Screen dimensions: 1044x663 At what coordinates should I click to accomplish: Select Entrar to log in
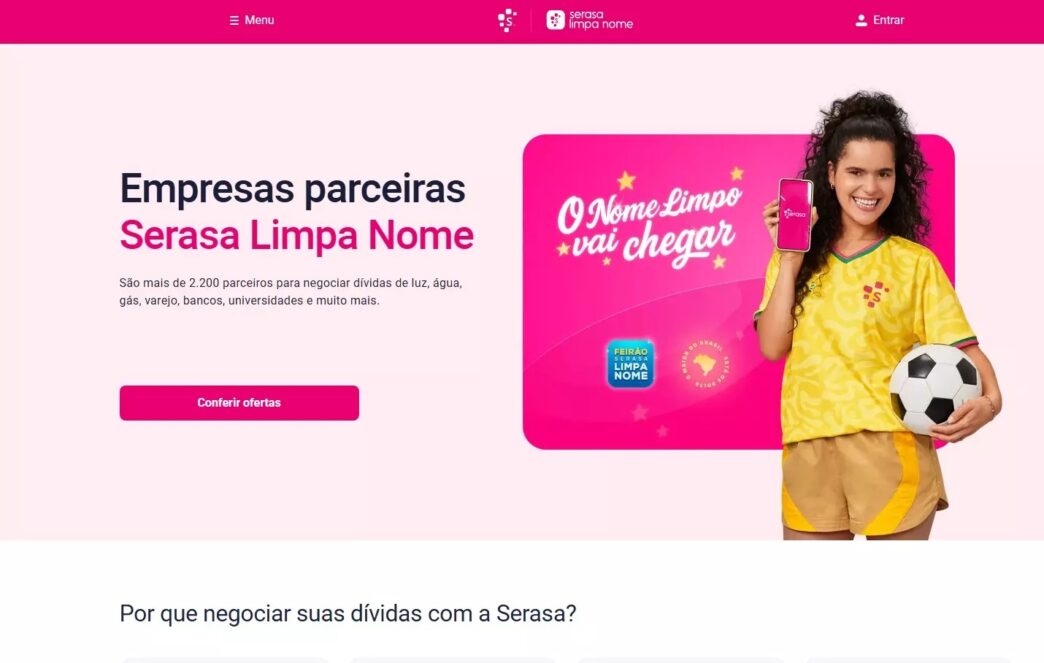[x=888, y=20]
